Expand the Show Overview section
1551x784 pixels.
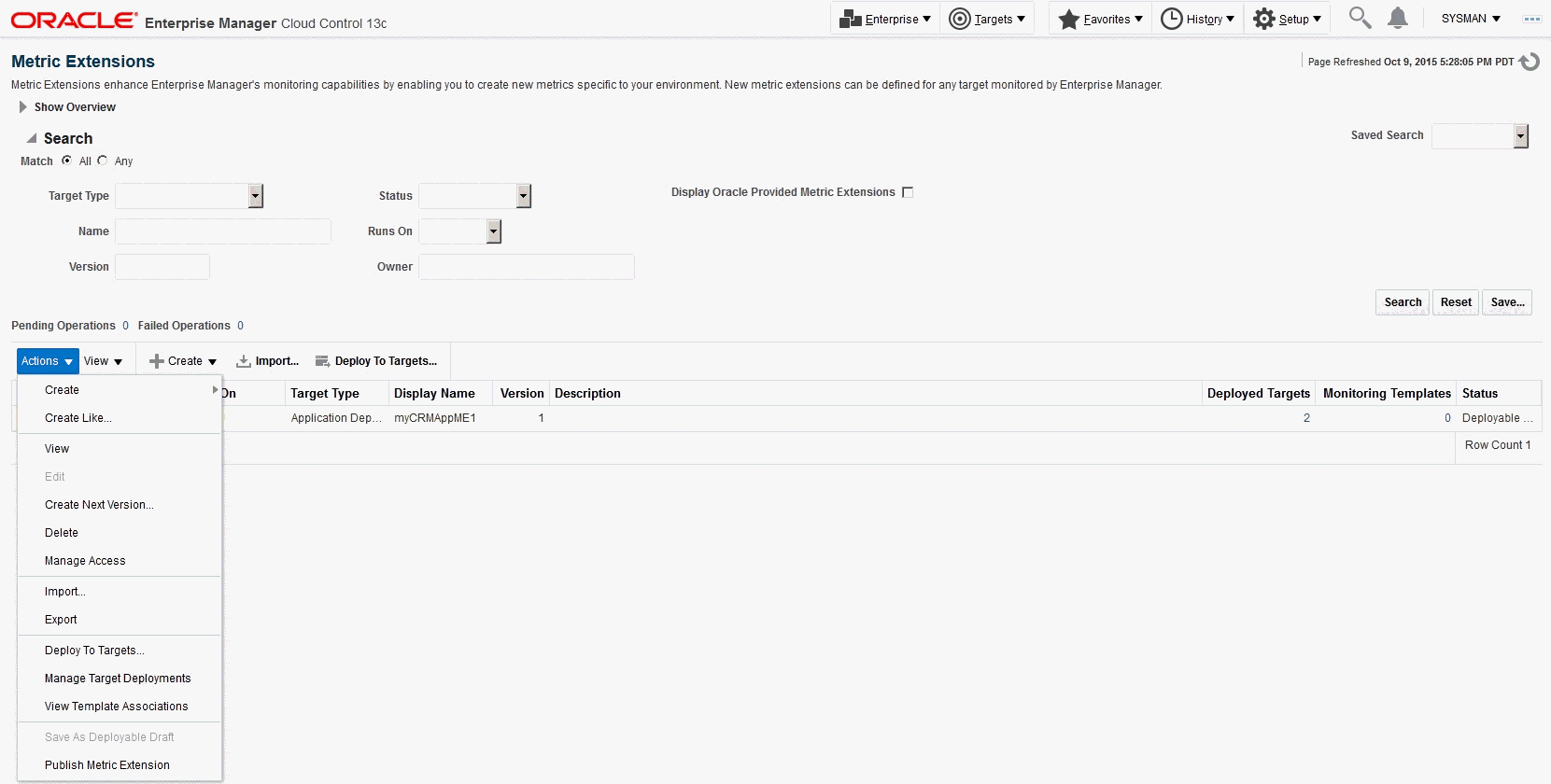point(22,107)
